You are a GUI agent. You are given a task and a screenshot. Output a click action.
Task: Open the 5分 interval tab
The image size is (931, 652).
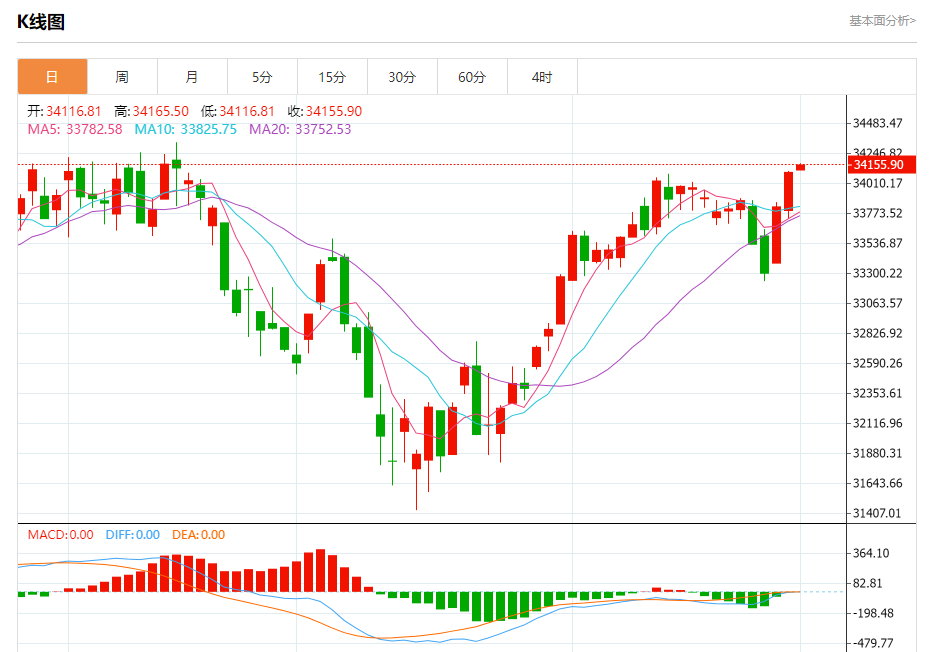coord(262,77)
